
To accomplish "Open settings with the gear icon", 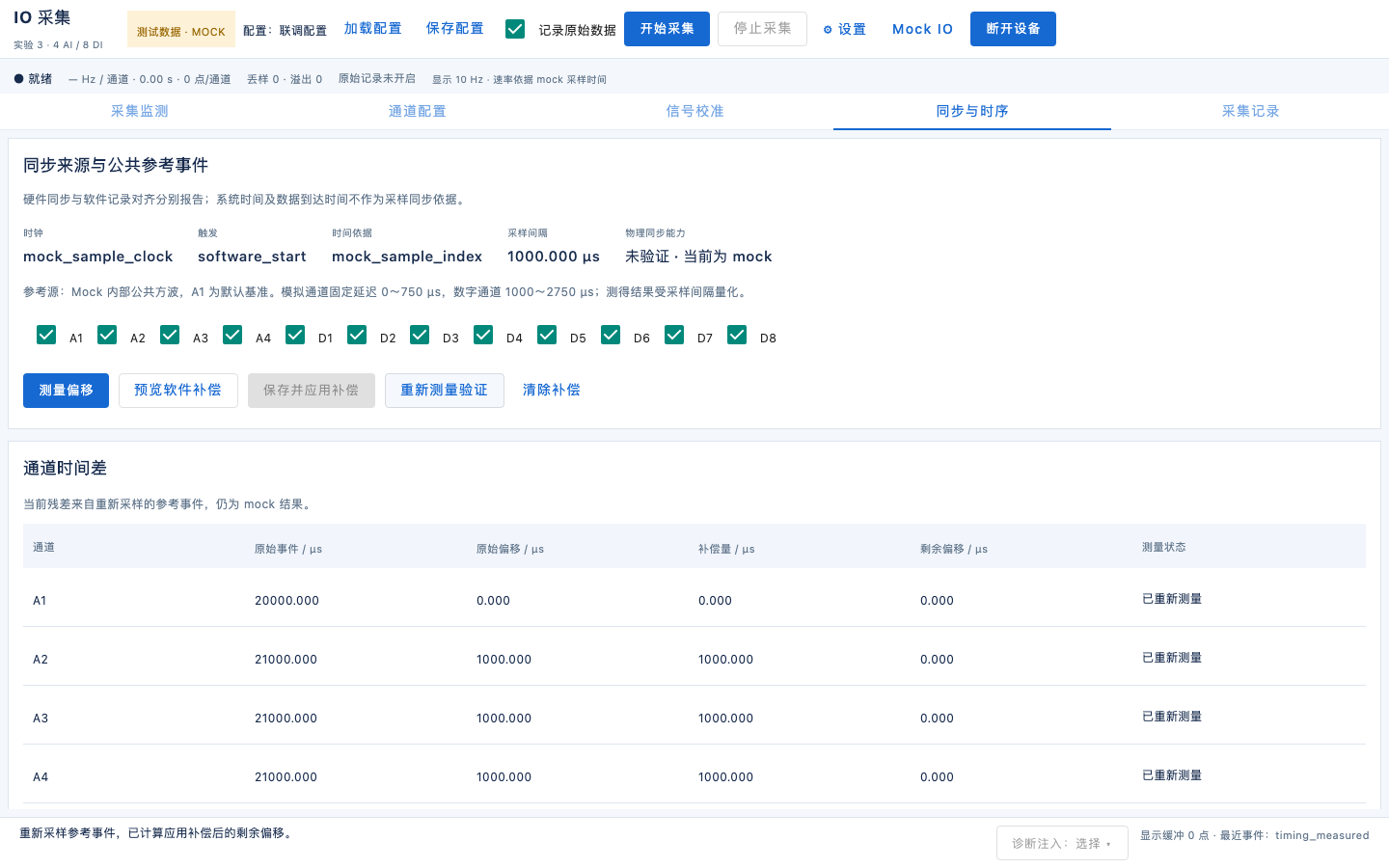I will (844, 29).
